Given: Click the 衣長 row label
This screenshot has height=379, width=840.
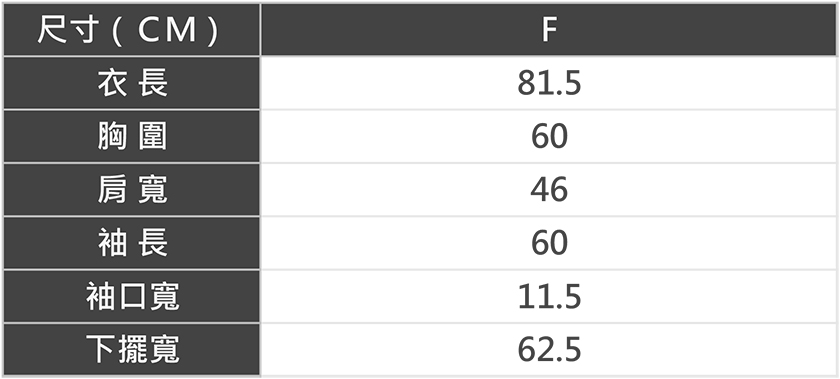Looking at the screenshot, I should [132, 83].
